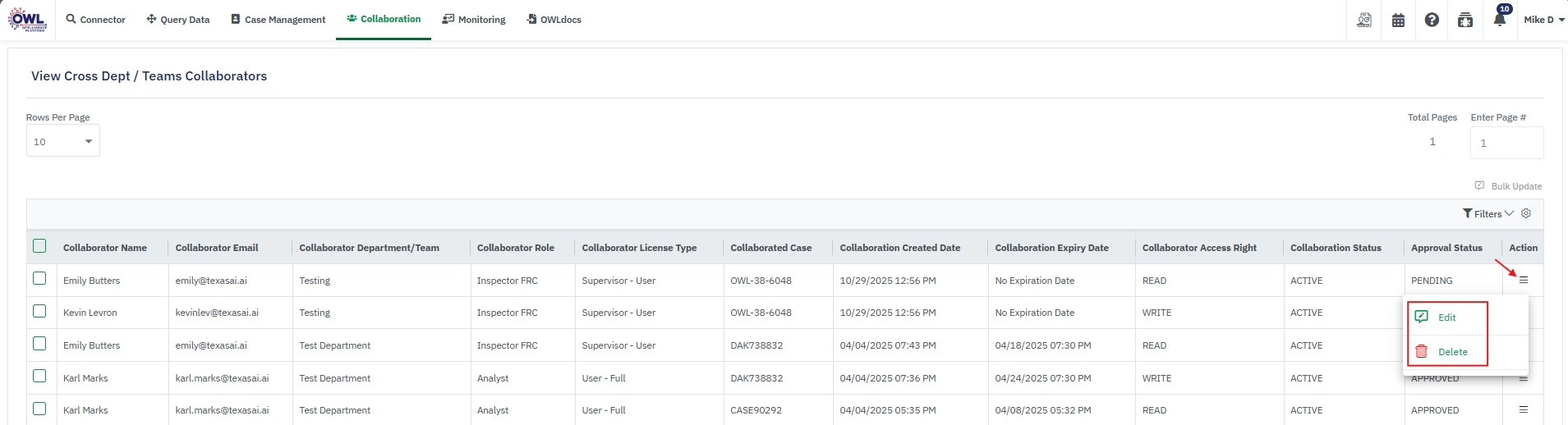The width and height of the screenshot is (1568, 425).
Task: Choose Edit from the action menu
Action: pyautogui.click(x=1446, y=318)
